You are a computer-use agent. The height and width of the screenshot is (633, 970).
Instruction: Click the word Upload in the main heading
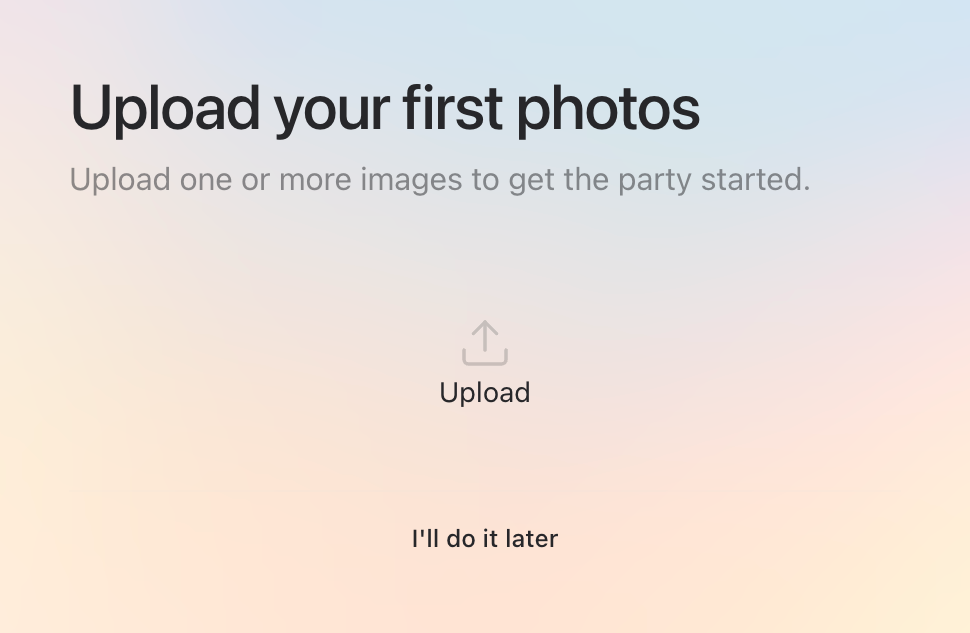165,108
